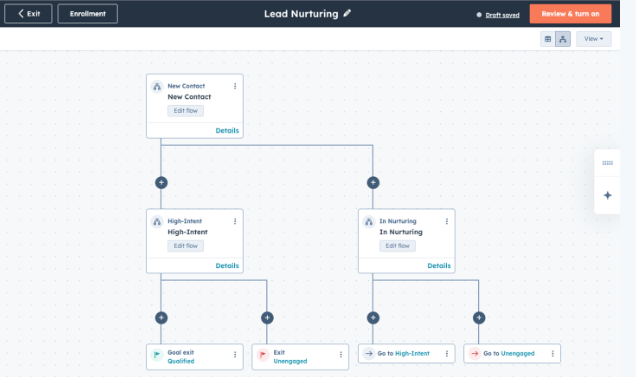This screenshot has height=377, width=636.
Task: Click the plus node above High-Intent stage
Action: (x=161, y=183)
